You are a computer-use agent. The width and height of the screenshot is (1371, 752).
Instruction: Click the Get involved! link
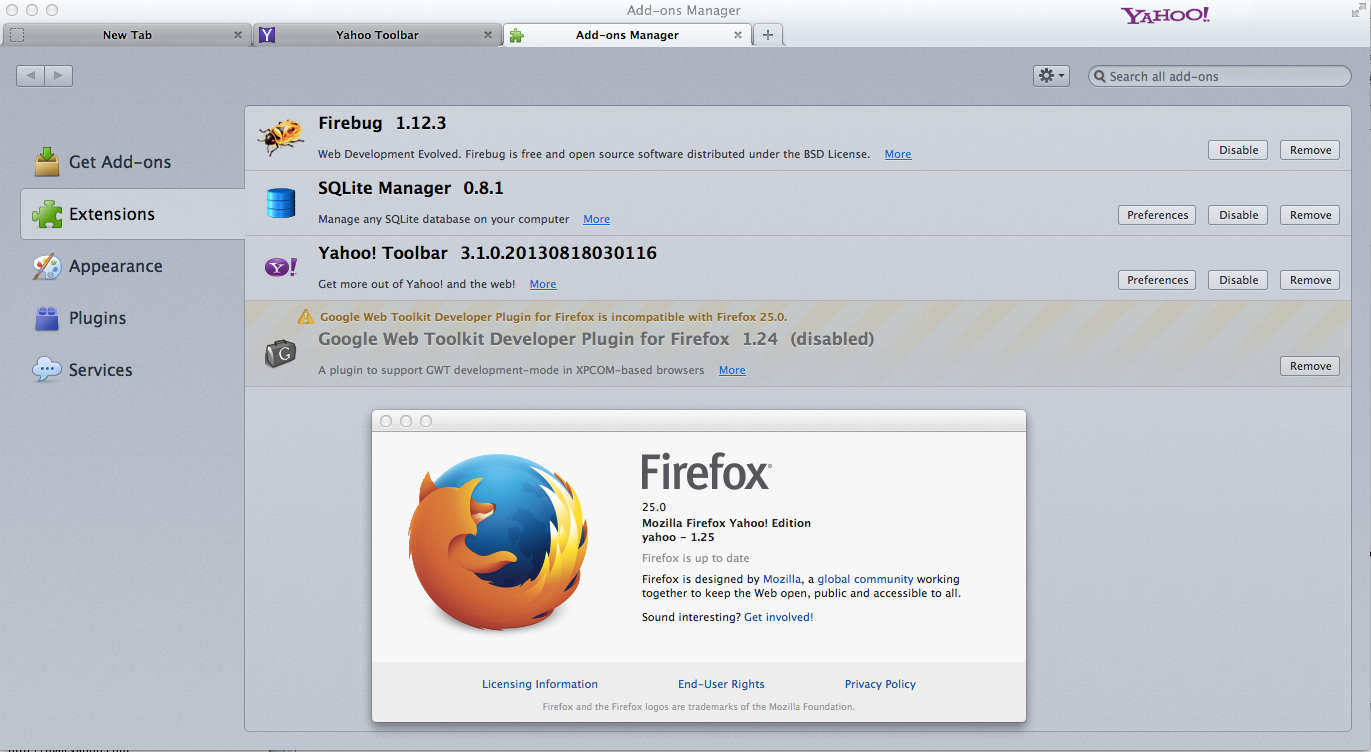pyautogui.click(x=779, y=617)
